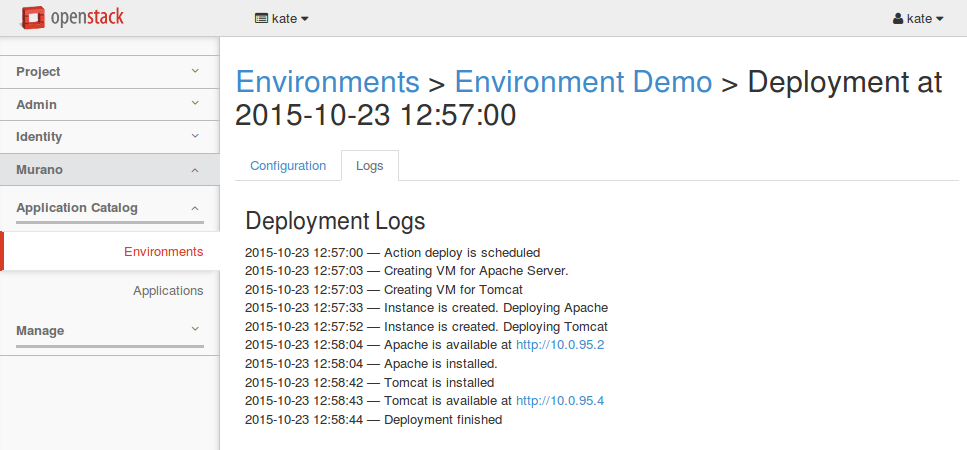Viewport: 967px width, 450px height.
Task: Click the project list icon beside kate
Action: [x=262, y=18]
